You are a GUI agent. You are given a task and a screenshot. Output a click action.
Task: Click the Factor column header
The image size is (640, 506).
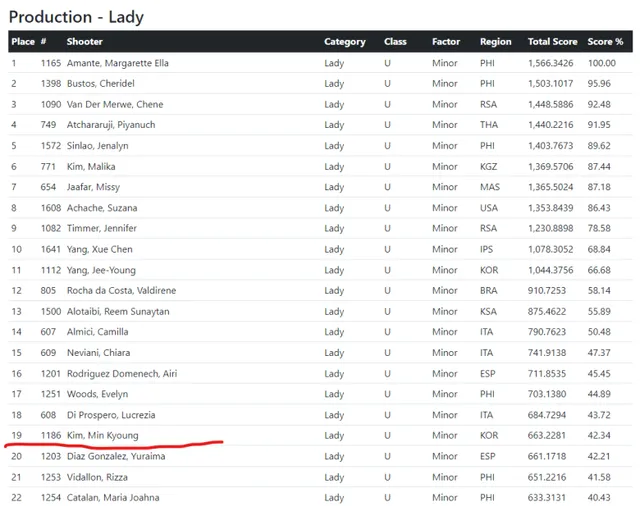pos(446,42)
